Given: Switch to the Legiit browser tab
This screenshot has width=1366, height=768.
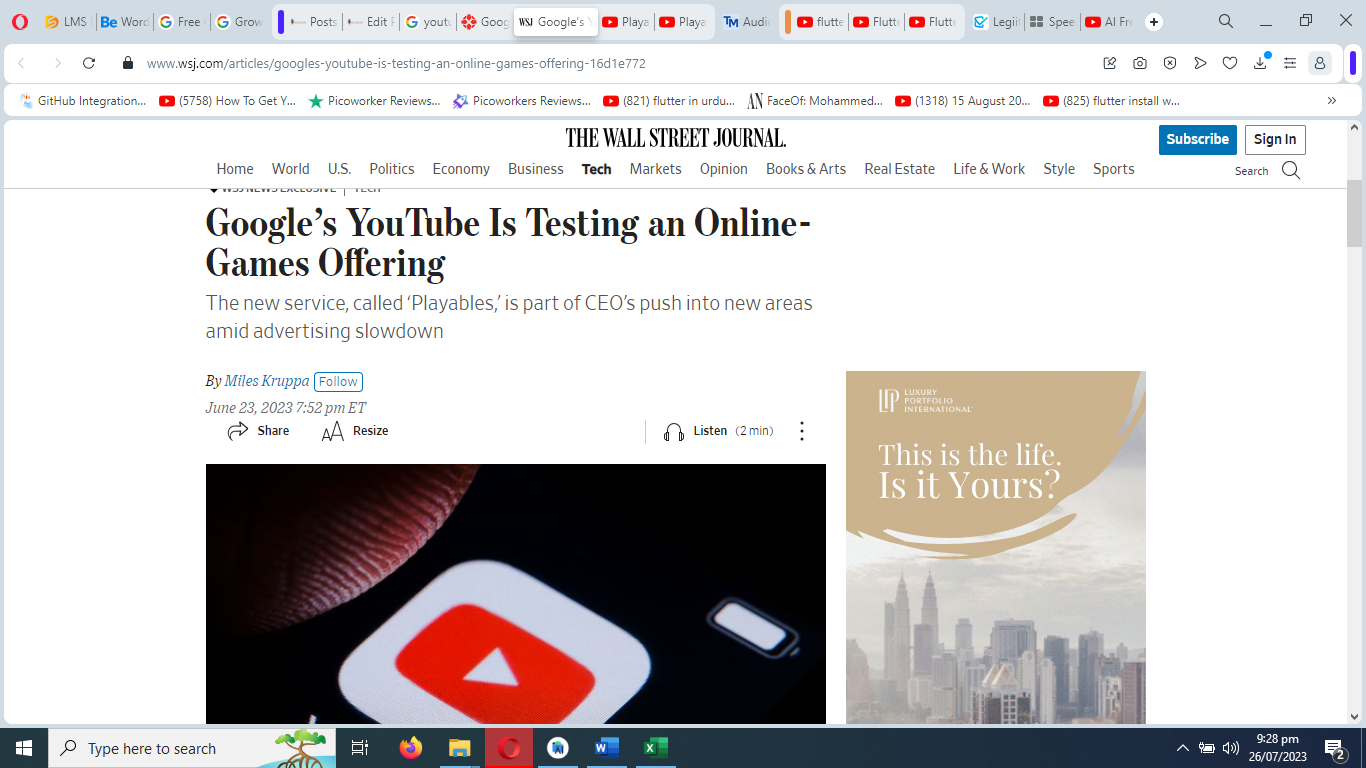Looking at the screenshot, I should click(996, 22).
